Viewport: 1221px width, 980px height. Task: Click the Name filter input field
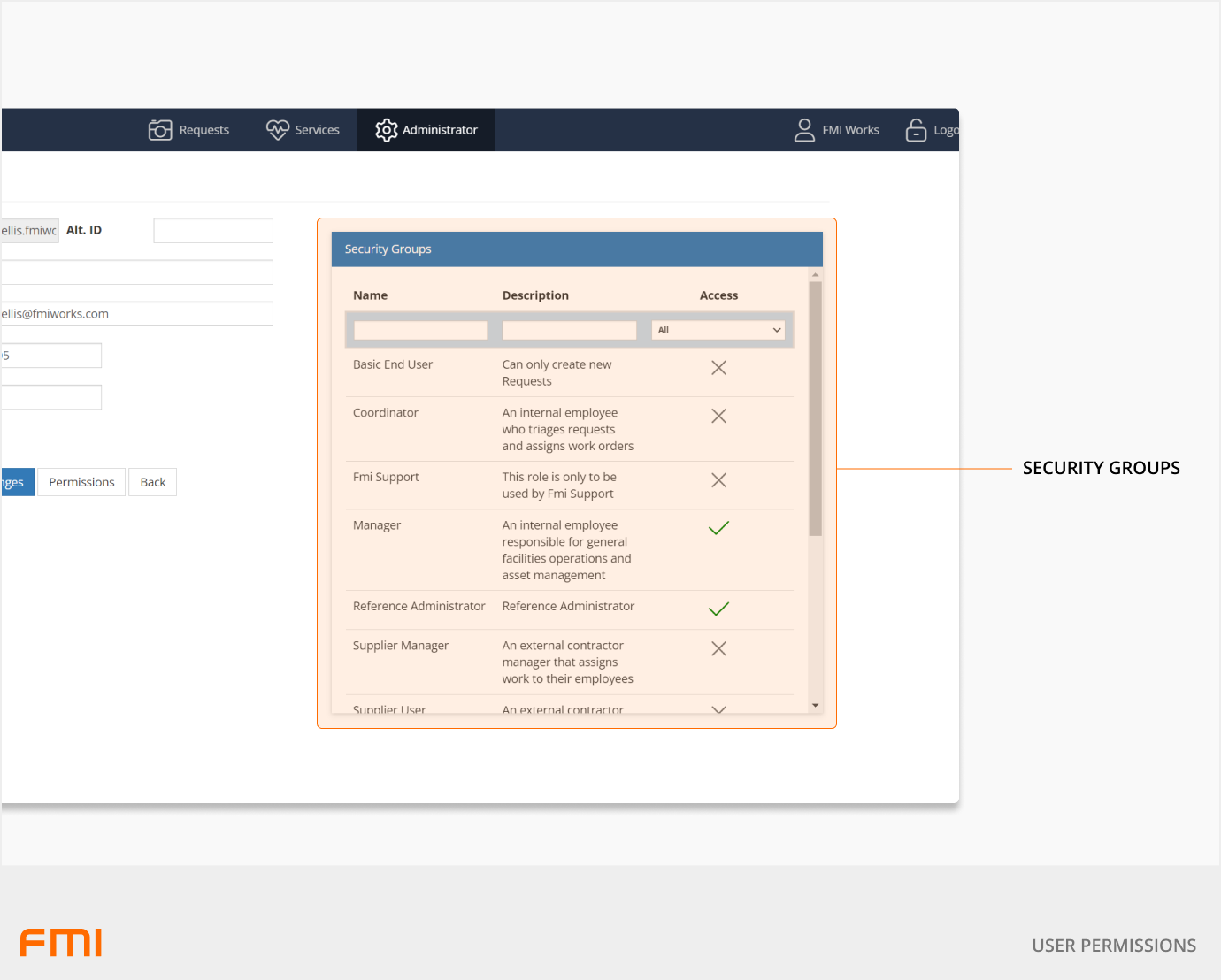pos(420,330)
